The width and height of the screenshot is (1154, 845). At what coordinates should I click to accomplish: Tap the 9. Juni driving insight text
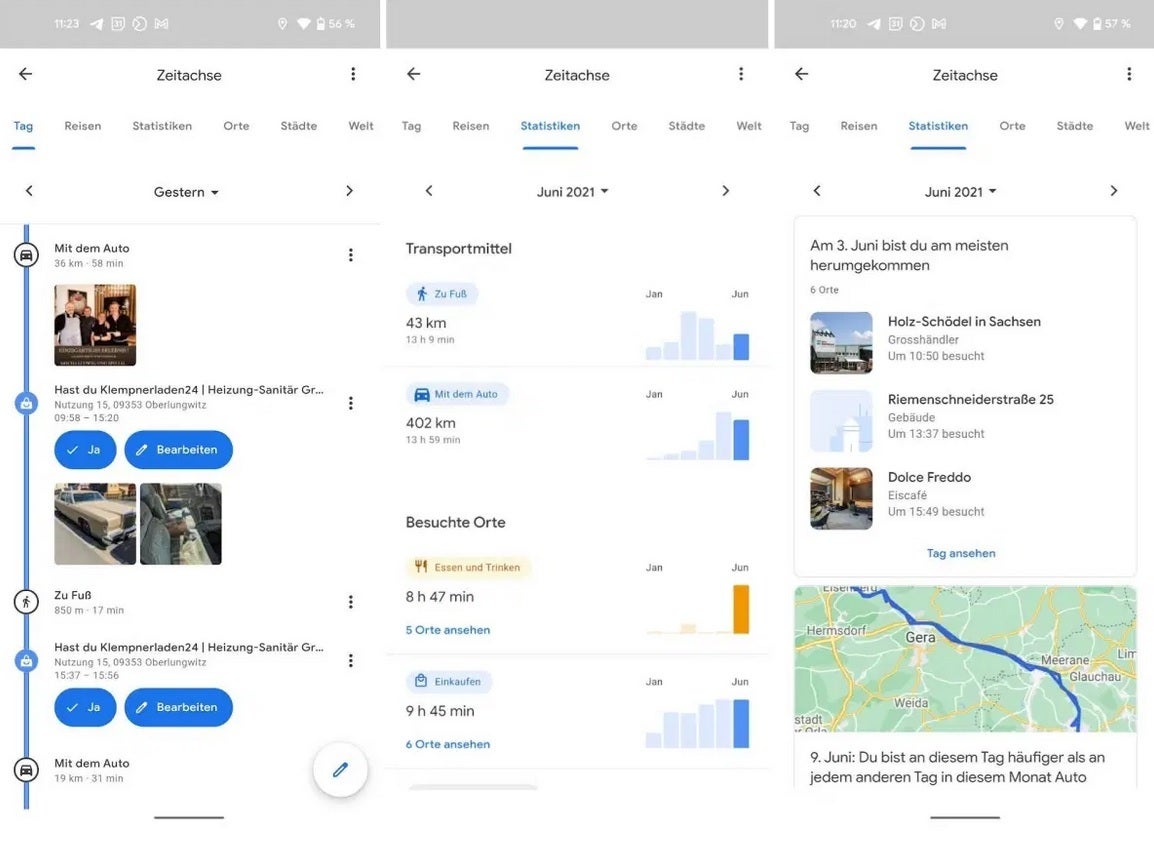pyautogui.click(x=957, y=767)
